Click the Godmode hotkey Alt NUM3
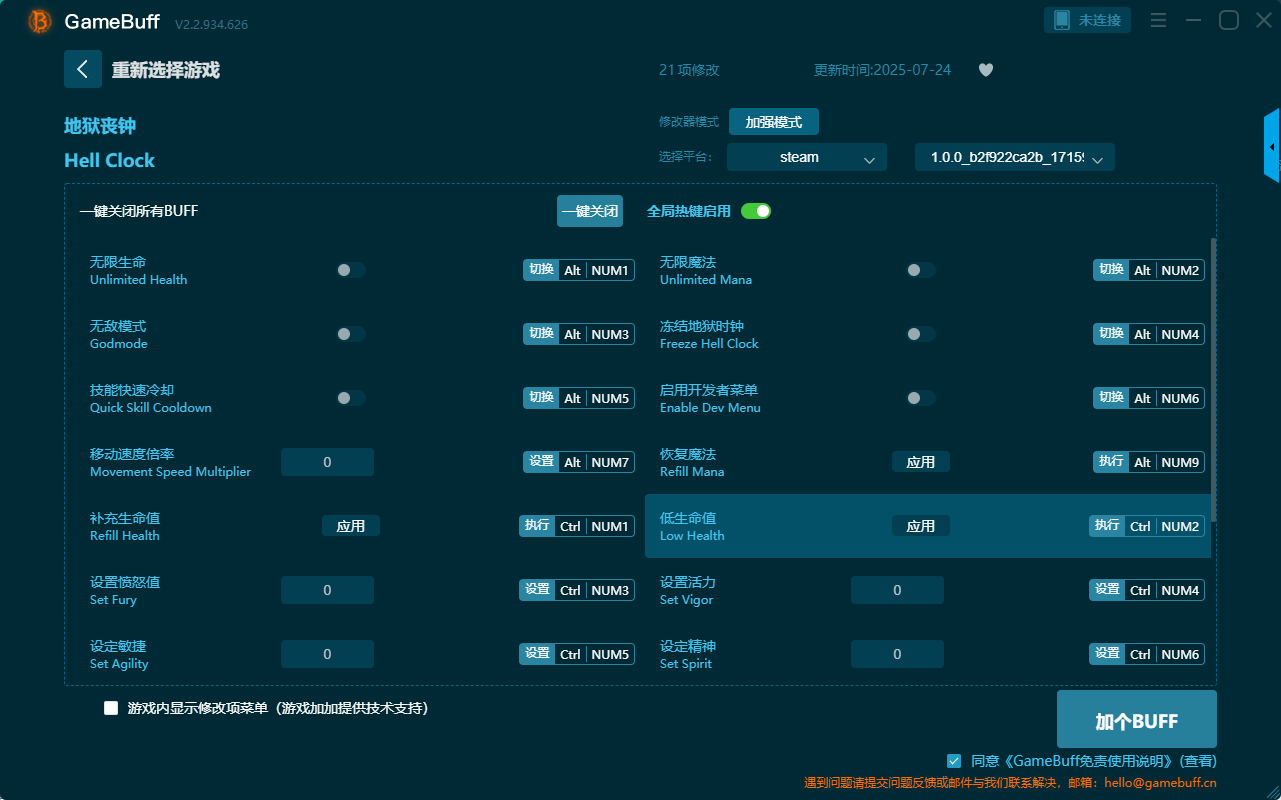The width and height of the screenshot is (1281, 800). click(x=579, y=334)
